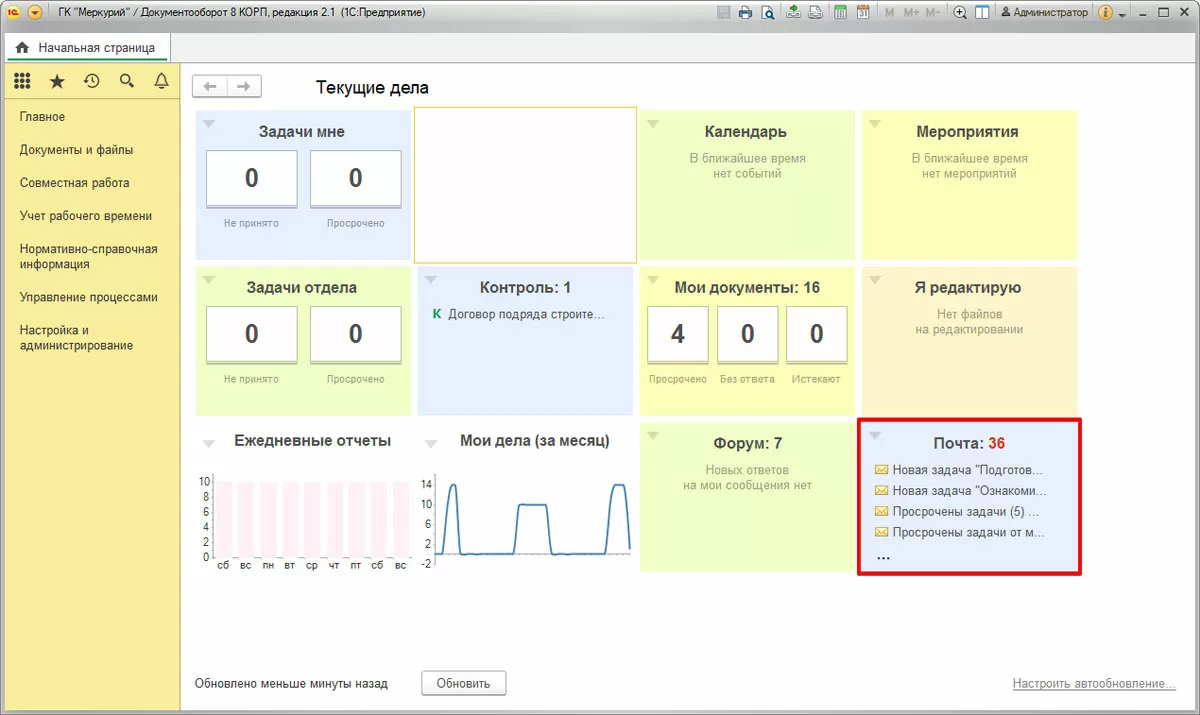Open 'Настройка и администрирование' section
This screenshot has width=1200, height=715.
[x=76, y=338]
